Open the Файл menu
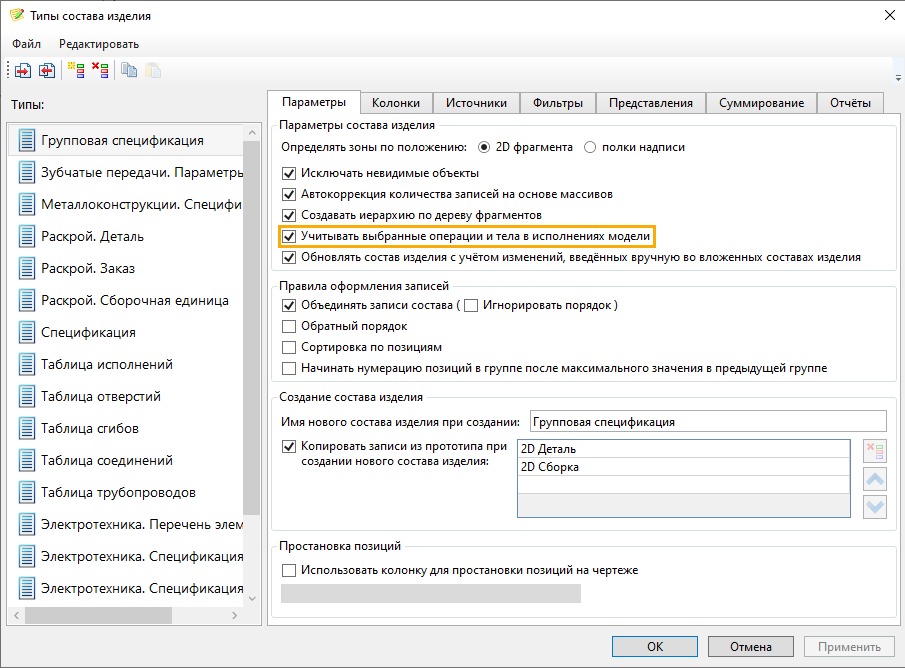Screen dimensions: 905x668 (x=27, y=44)
